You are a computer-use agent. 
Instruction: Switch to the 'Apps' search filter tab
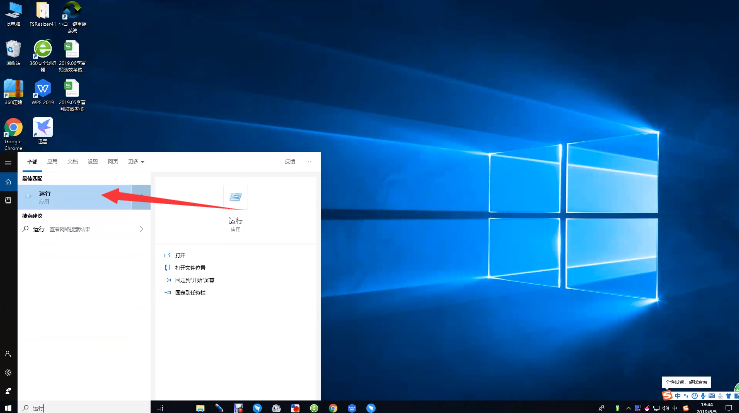click(53, 161)
